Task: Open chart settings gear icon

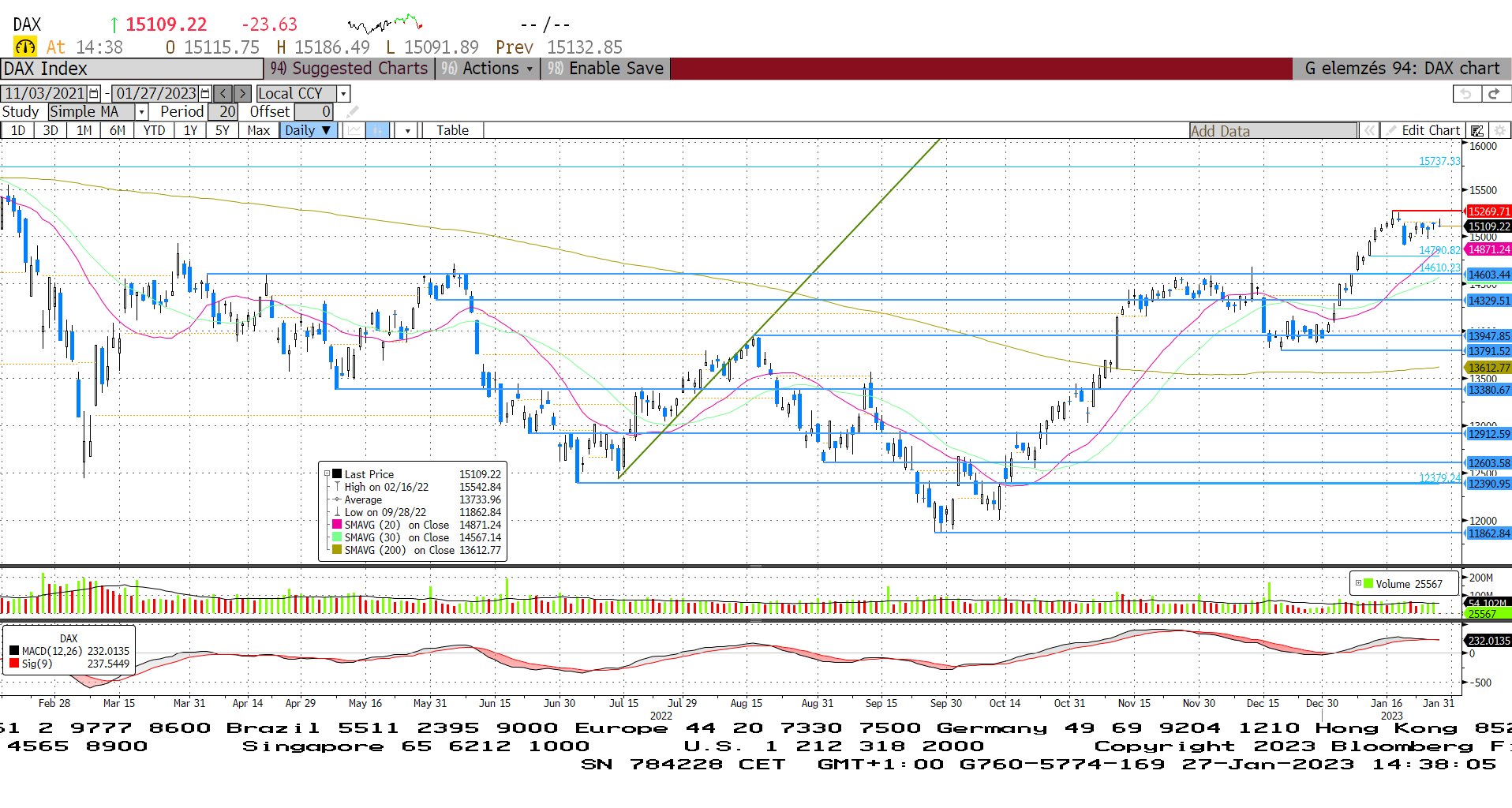Action: [1499, 130]
